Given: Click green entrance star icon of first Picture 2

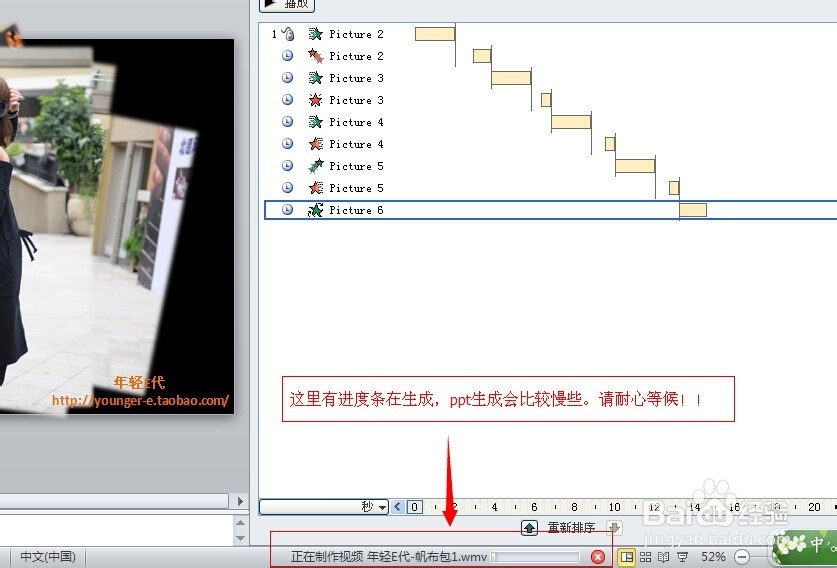Looking at the screenshot, I should (315, 34).
